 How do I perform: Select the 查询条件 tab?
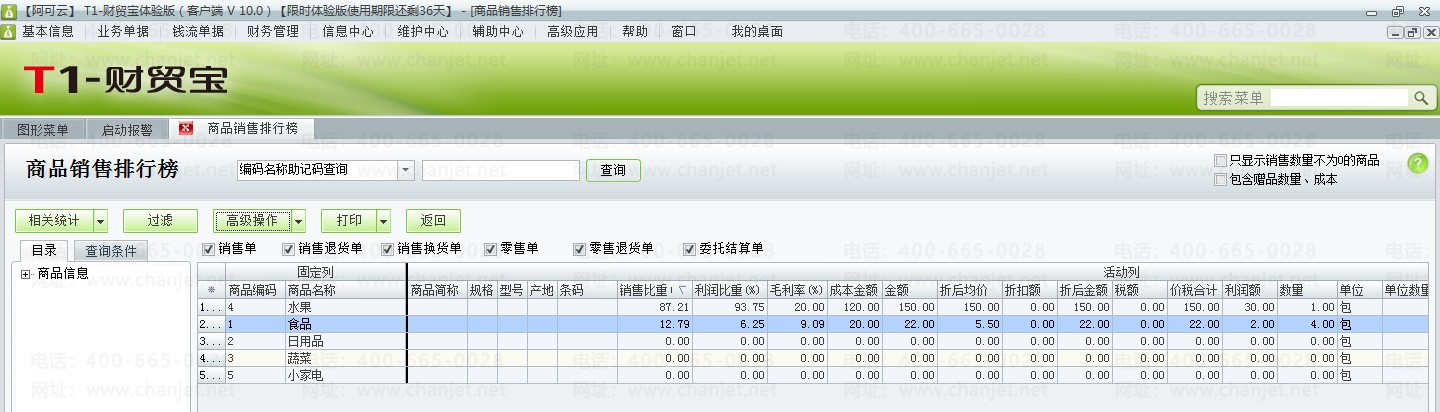tap(111, 251)
